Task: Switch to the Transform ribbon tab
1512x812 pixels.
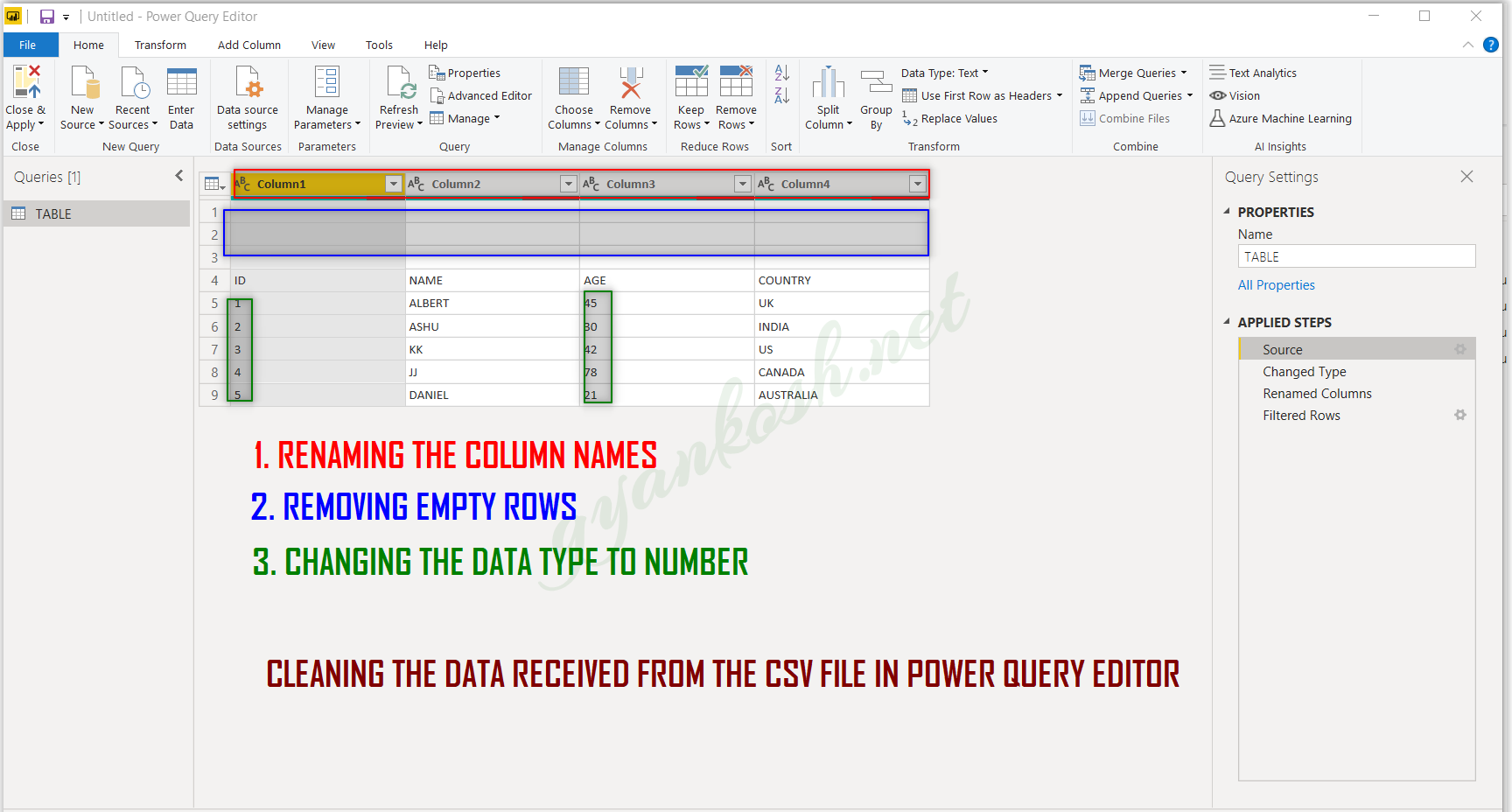Action: 160,45
